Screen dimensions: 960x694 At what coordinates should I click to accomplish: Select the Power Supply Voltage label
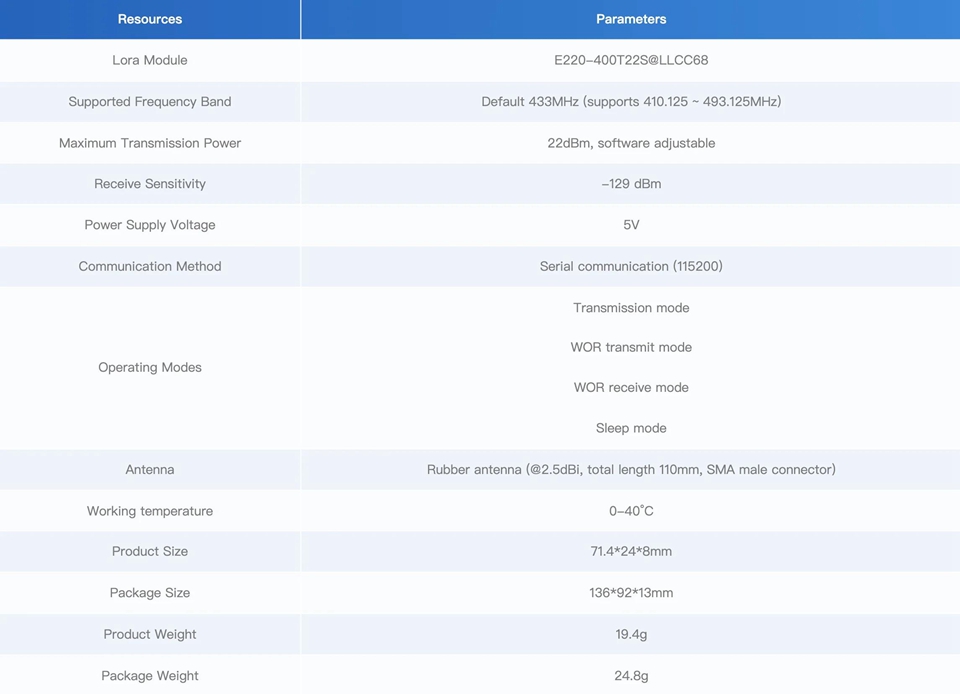[150, 225]
